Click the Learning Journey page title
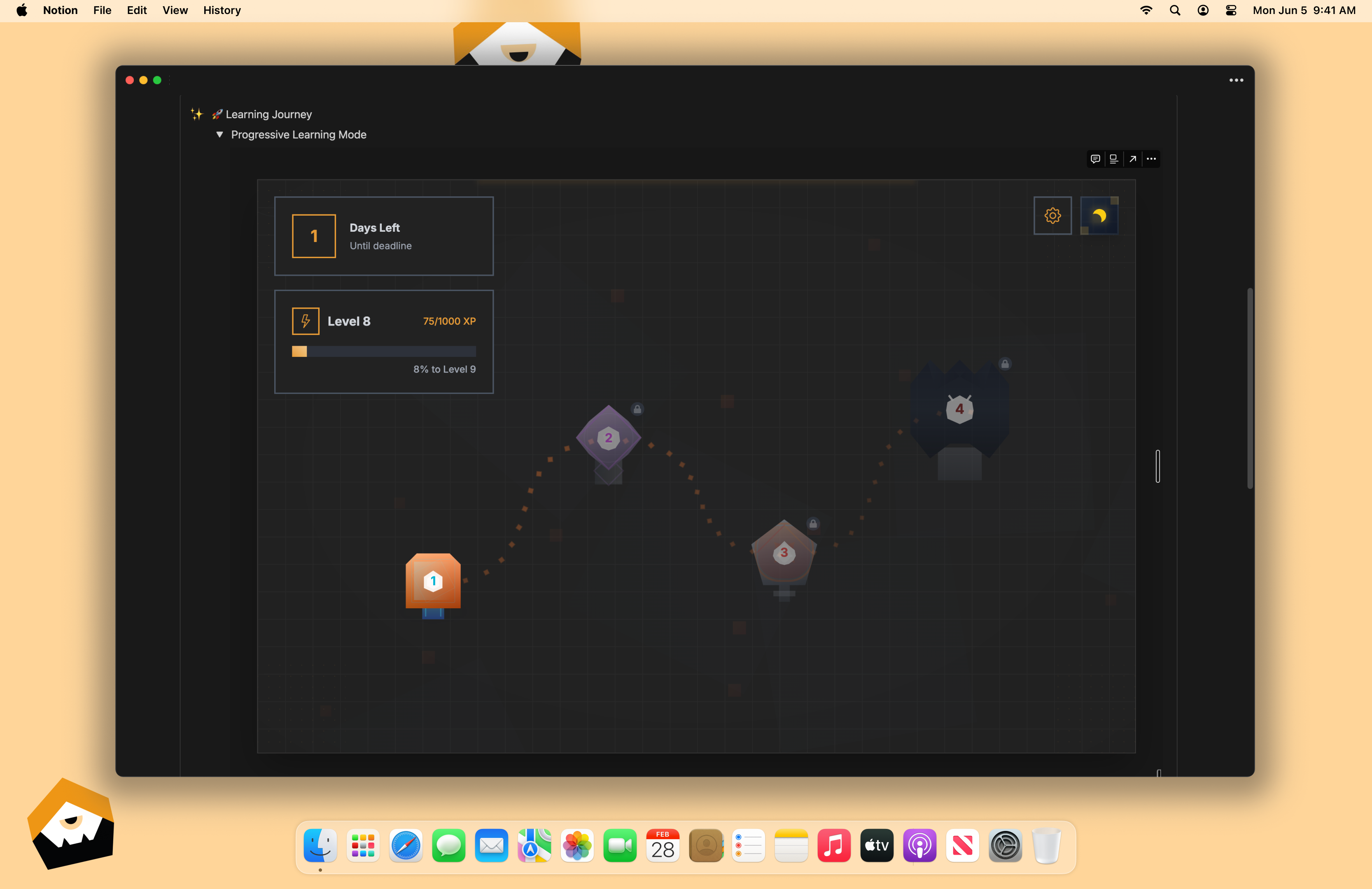 (x=268, y=114)
